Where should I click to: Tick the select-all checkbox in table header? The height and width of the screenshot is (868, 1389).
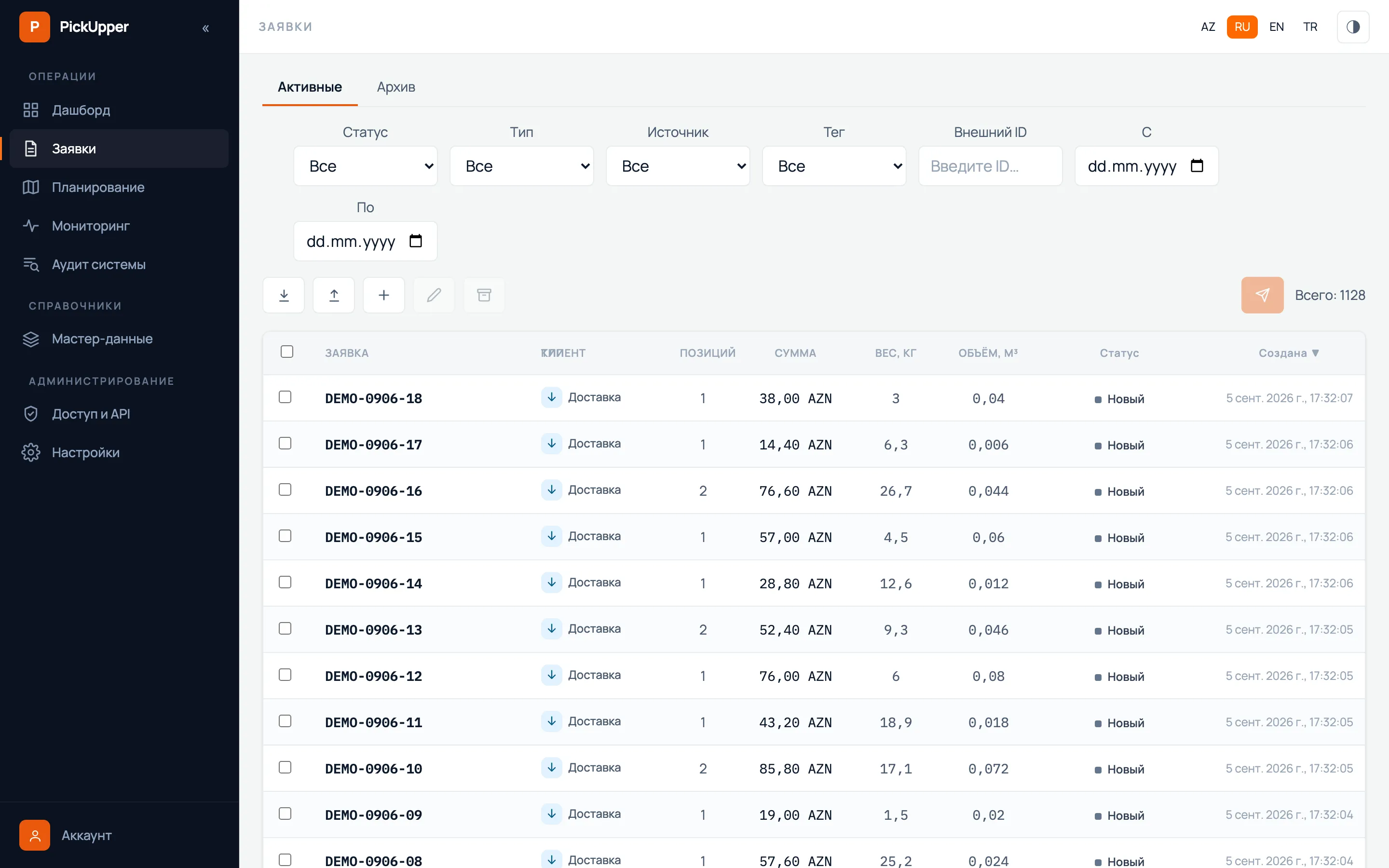point(287,352)
